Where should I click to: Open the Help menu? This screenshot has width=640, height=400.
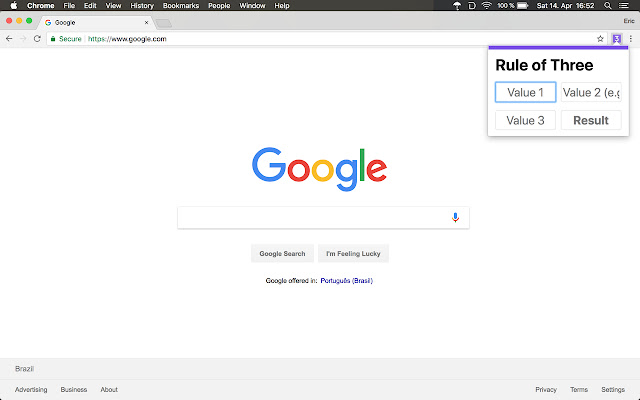[x=282, y=6]
